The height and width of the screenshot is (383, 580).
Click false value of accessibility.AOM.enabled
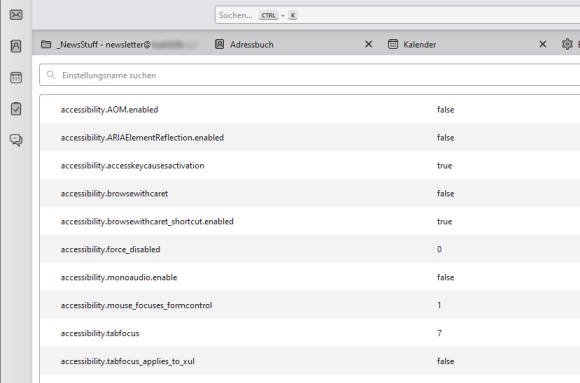click(445, 110)
